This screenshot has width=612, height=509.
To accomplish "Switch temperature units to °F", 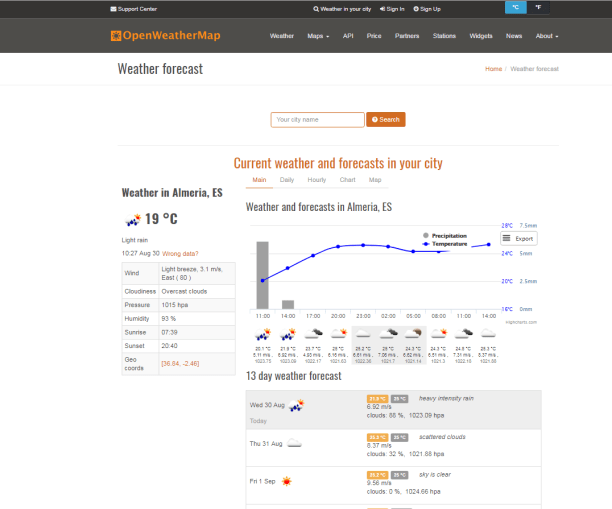I will click(x=539, y=7).
